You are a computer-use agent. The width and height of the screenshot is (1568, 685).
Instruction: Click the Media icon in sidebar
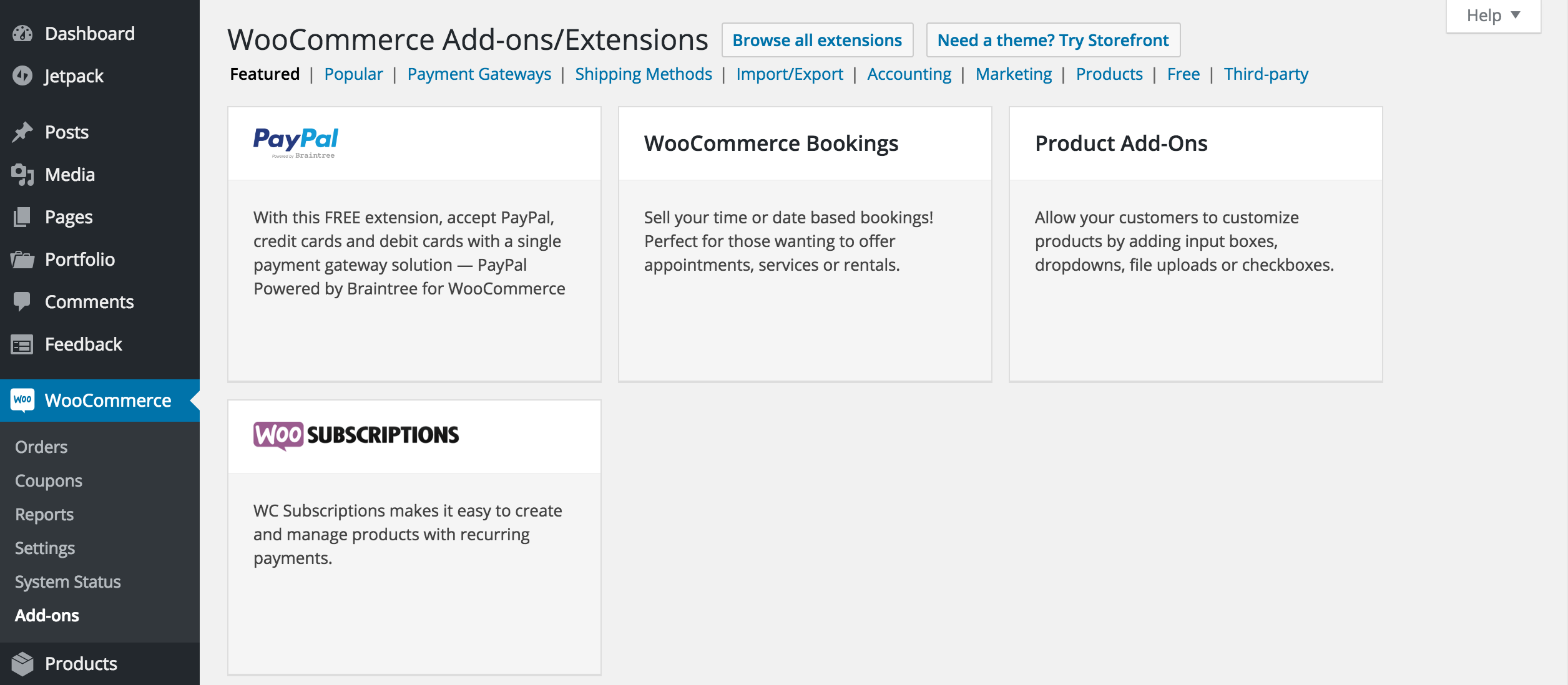[x=22, y=175]
